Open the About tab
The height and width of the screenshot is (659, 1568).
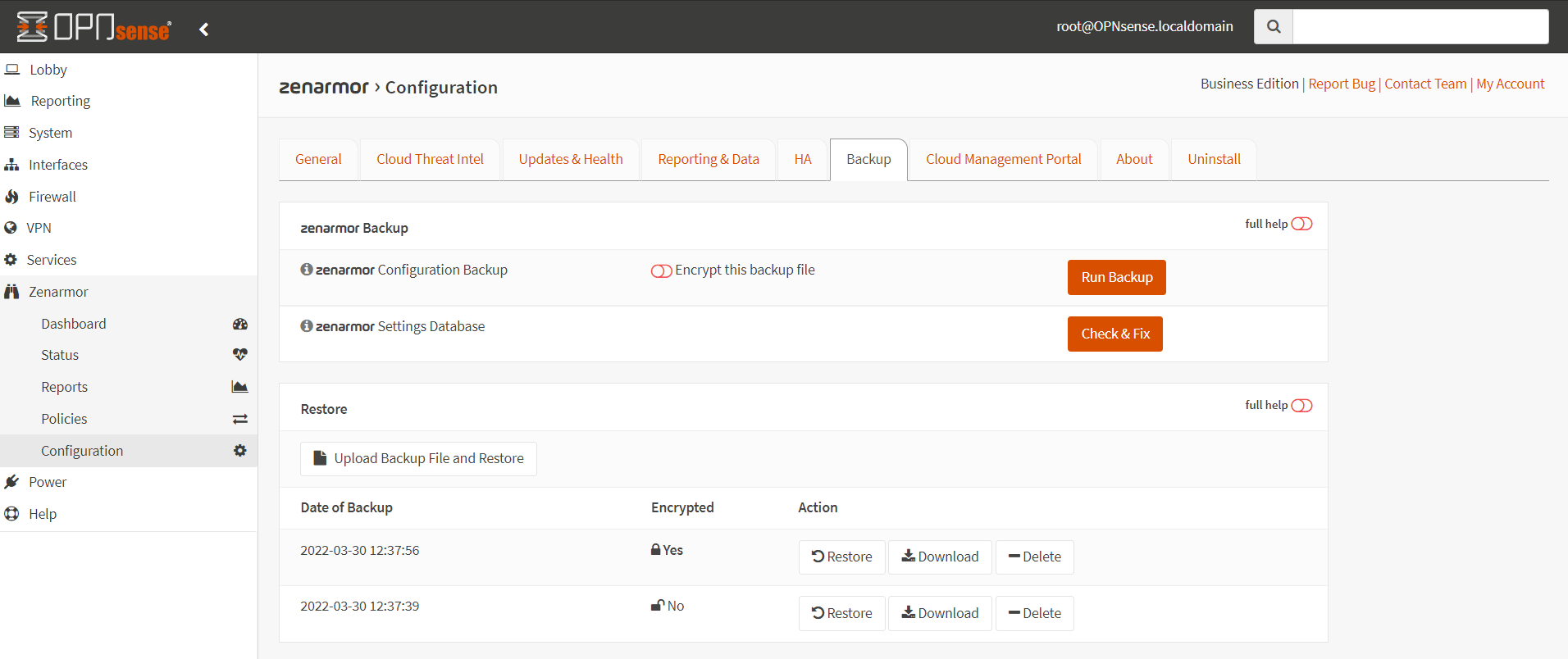click(x=1134, y=159)
